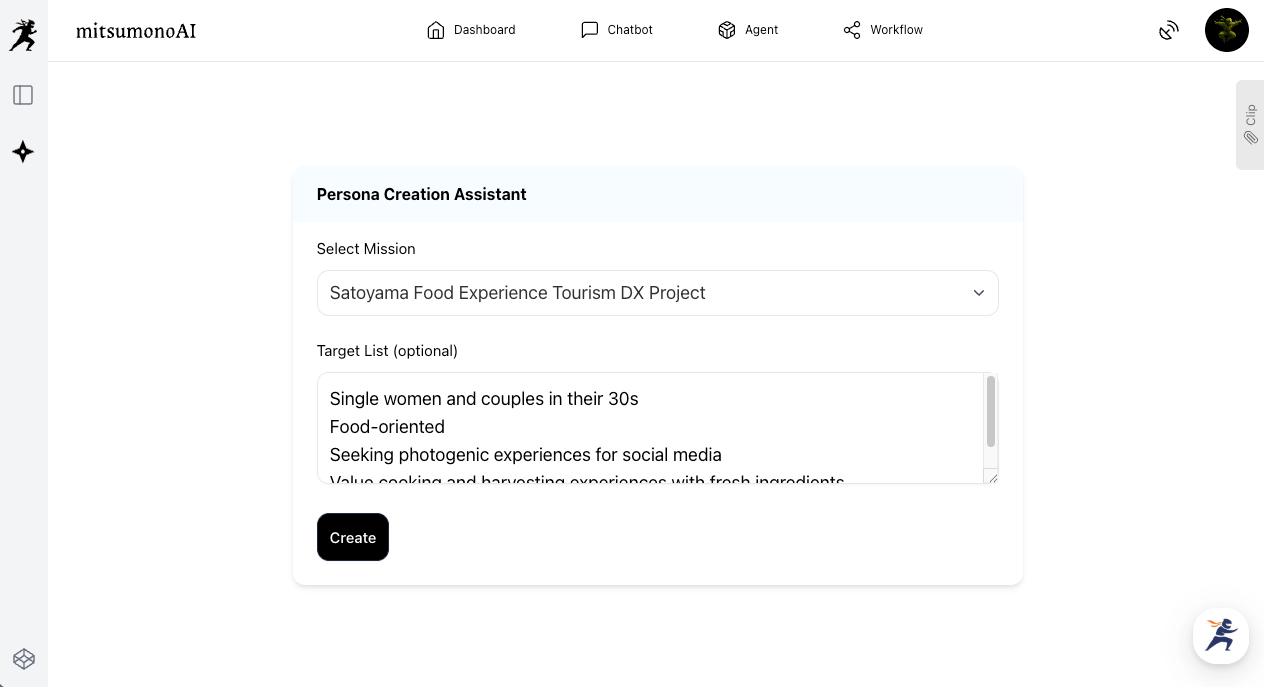This screenshot has height=687, width=1264.
Task: Switch to the Workflow menu item
Action: (896, 30)
